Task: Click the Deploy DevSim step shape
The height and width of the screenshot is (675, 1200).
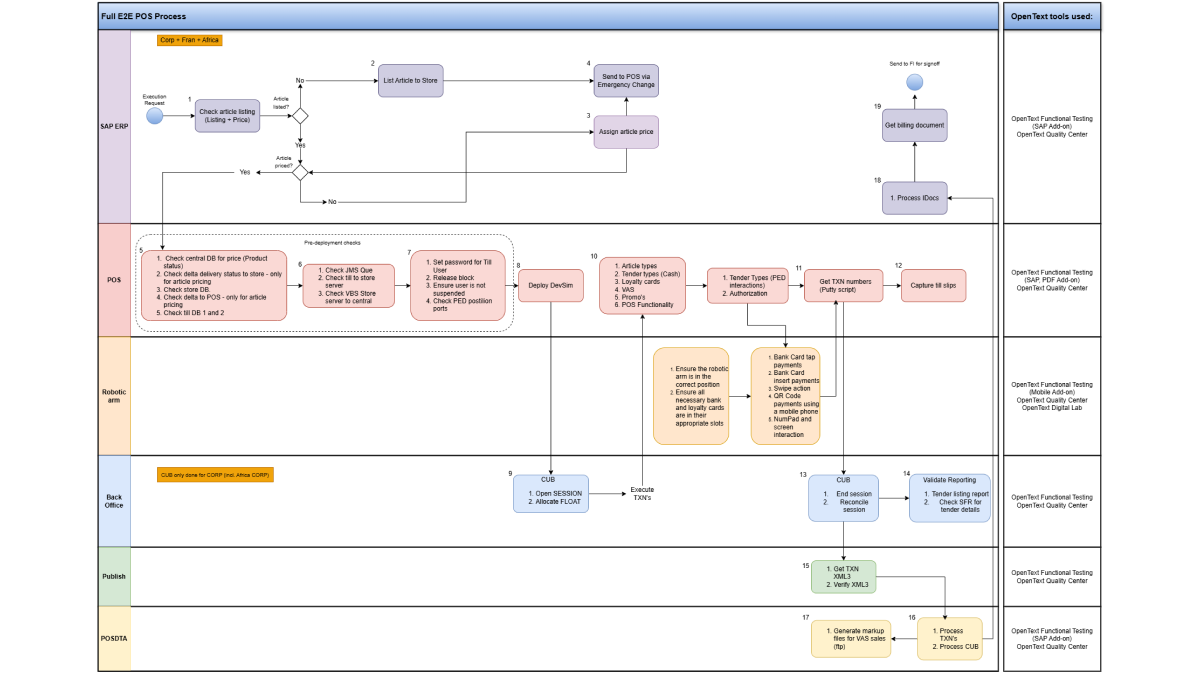Action: pos(551,285)
